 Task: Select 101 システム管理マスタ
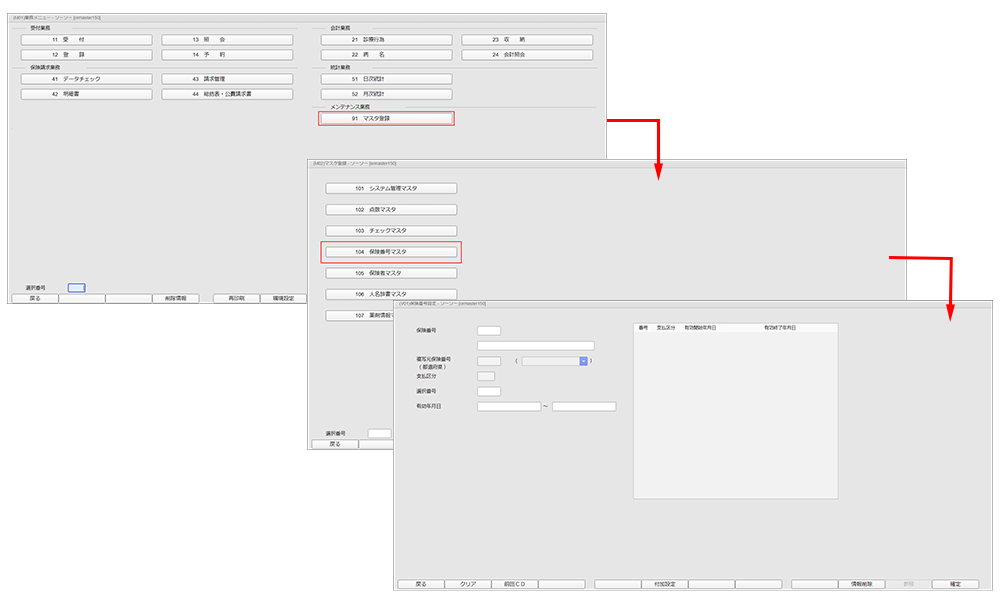coord(391,188)
